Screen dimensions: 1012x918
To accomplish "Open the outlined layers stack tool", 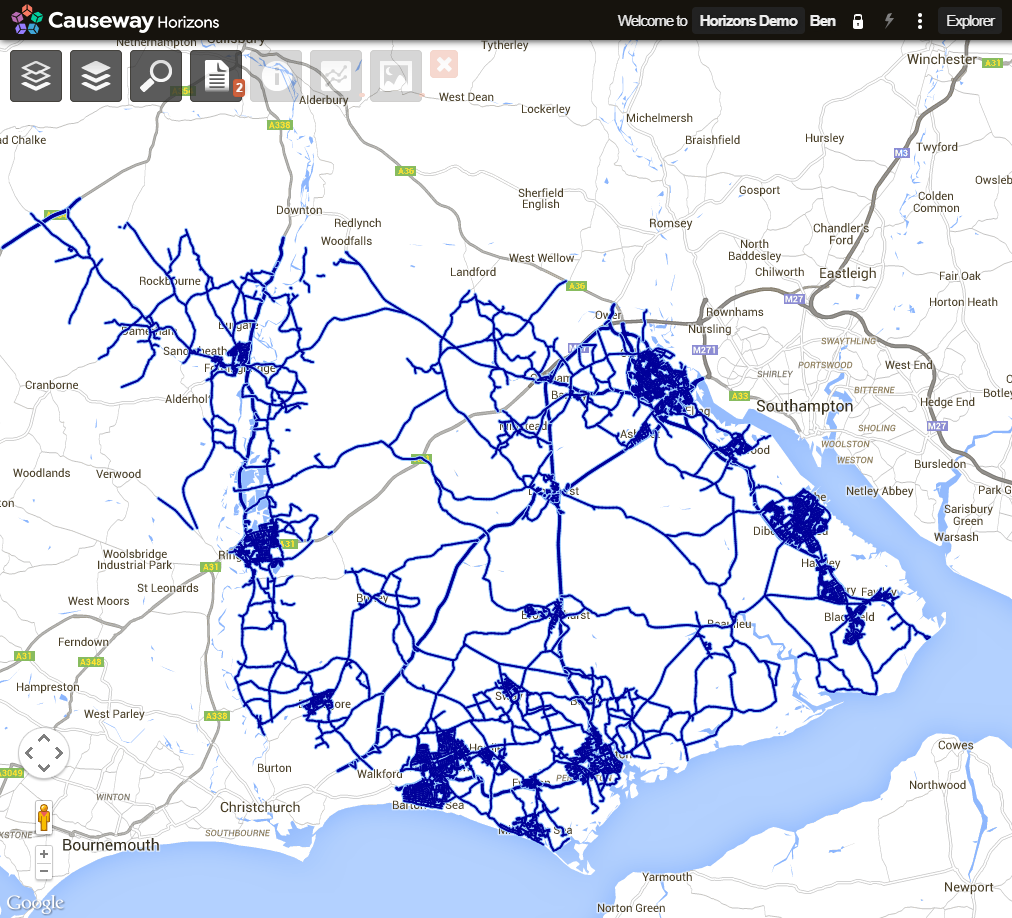I will tap(36, 76).
